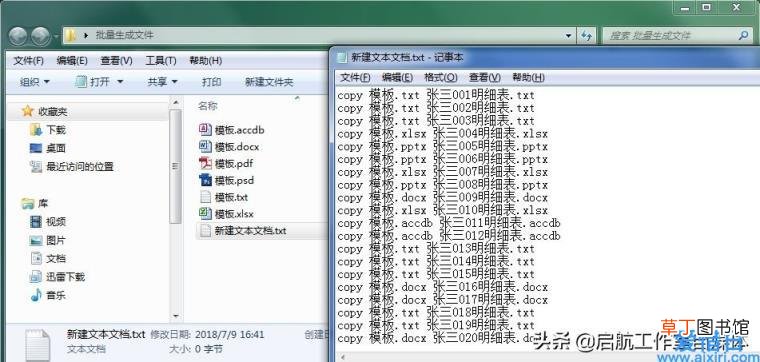The image size is (760, 362).
Task: Click Notepad line containing 张三007明细表.xlsx
Action: pyautogui.click(x=443, y=172)
